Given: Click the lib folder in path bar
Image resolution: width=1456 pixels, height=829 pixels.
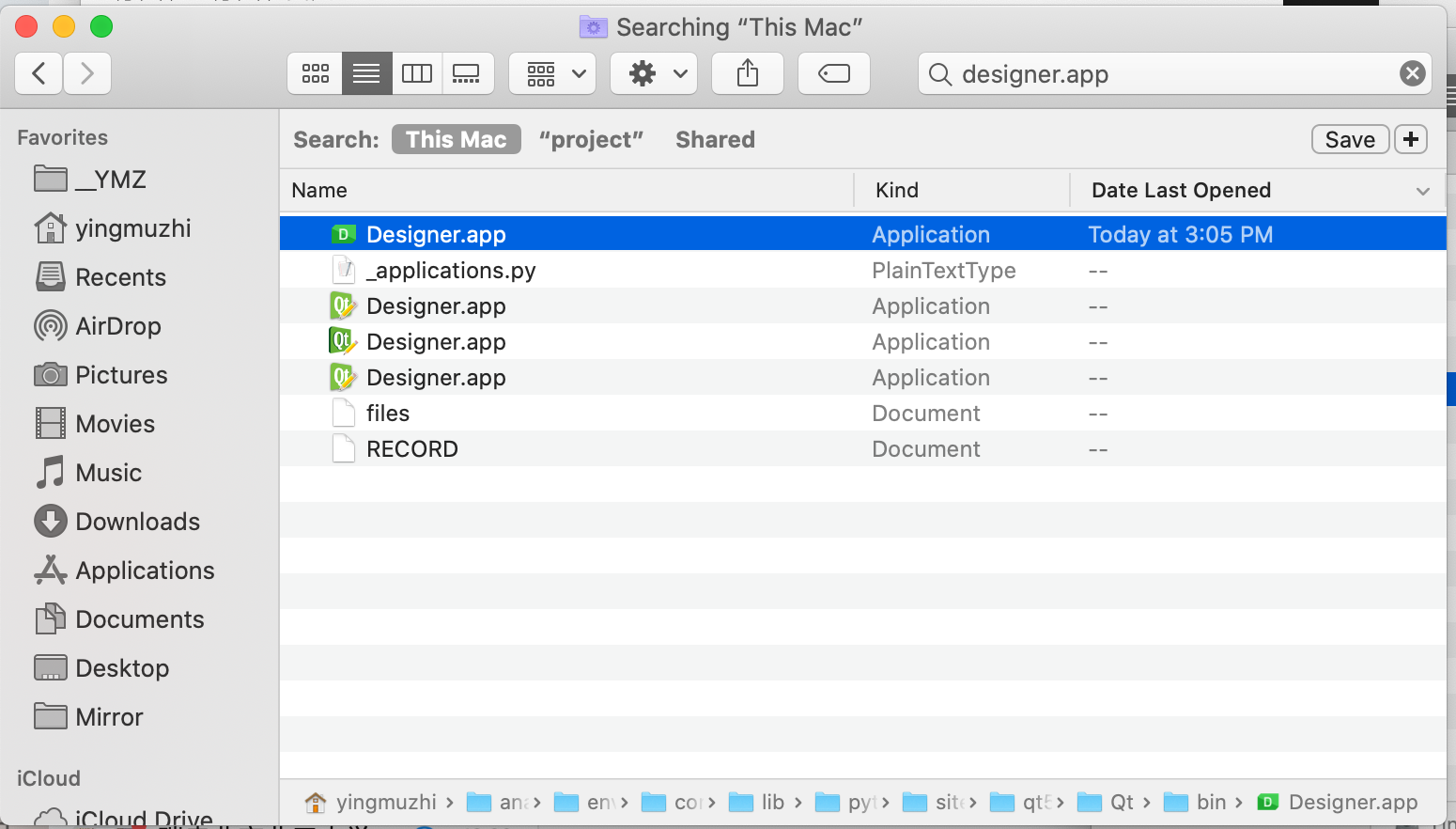Looking at the screenshot, I should pos(757,802).
